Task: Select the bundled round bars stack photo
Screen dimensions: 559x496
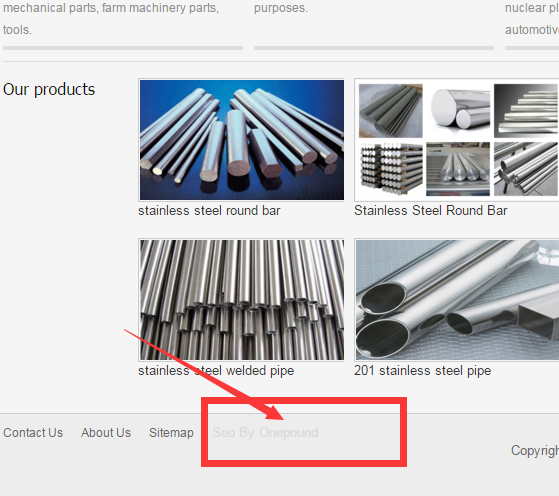Action: tap(391, 169)
